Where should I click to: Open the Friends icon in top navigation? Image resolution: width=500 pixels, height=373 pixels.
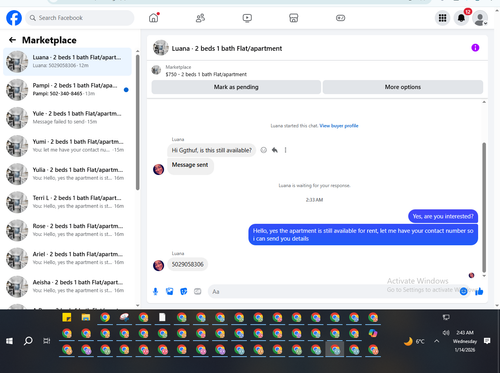[200, 18]
